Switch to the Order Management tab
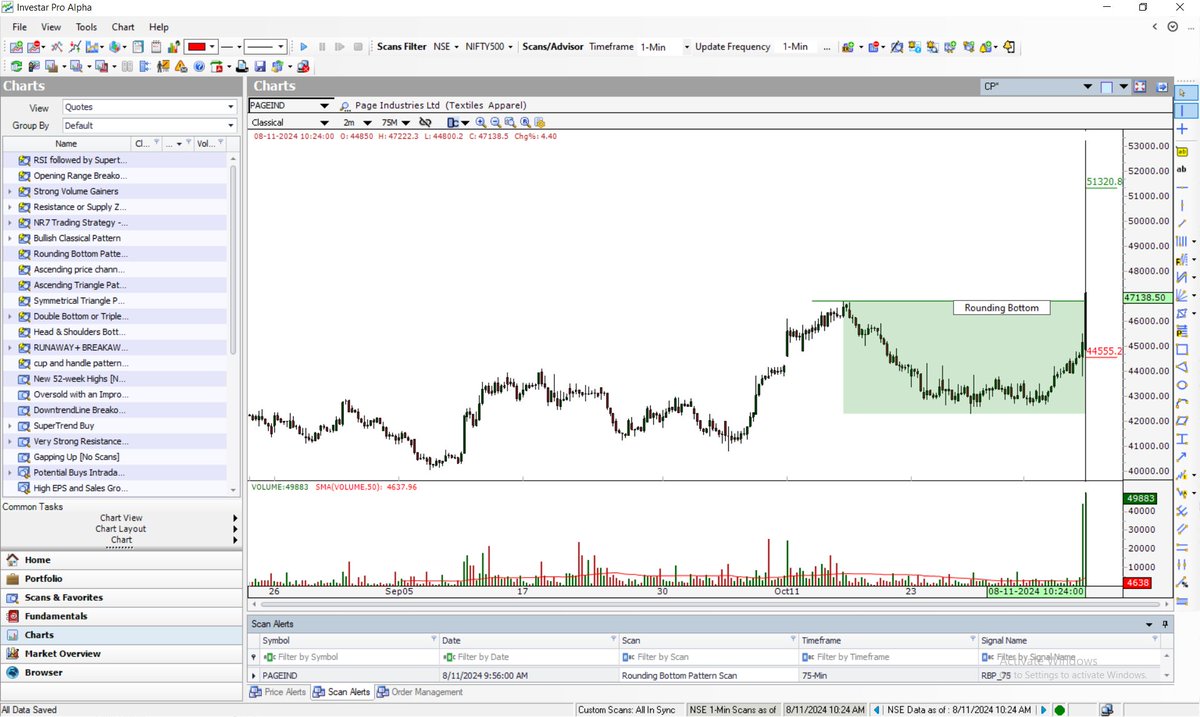1200x717 pixels. point(420,692)
